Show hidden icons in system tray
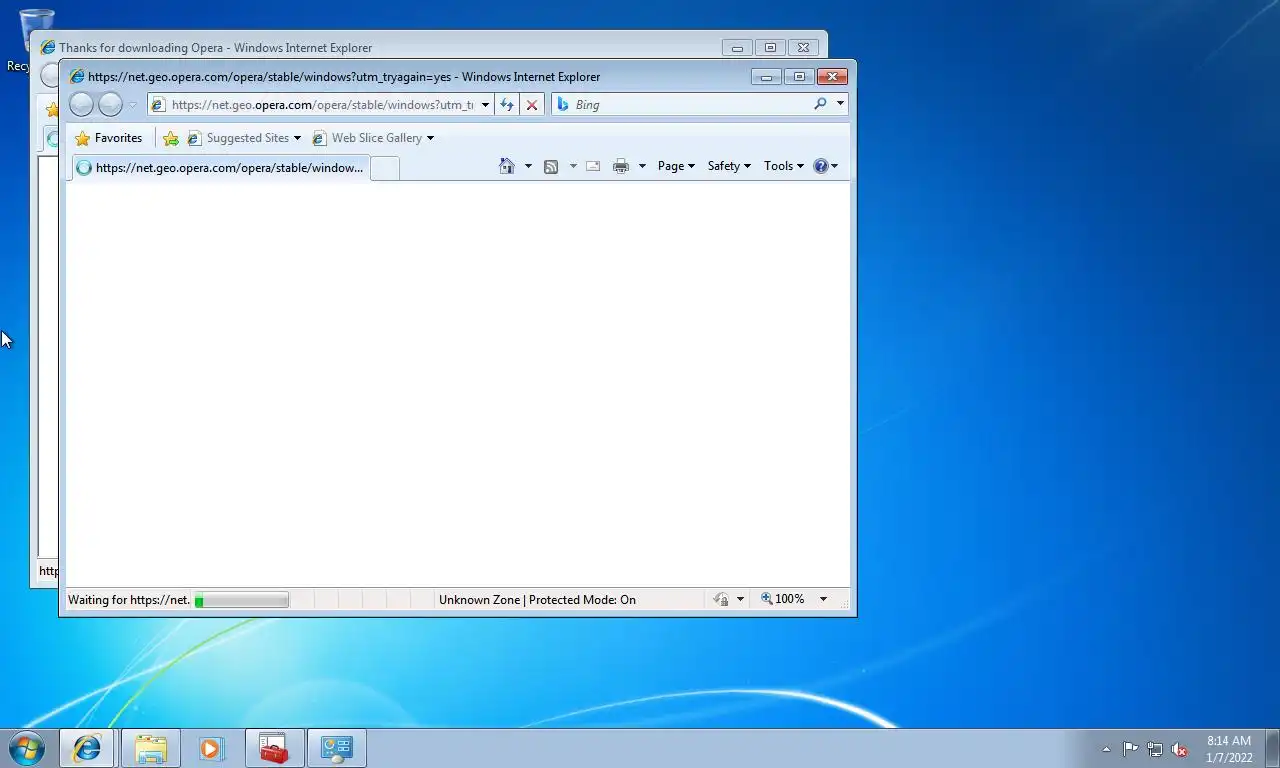Image resolution: width=1280 pixels, height=768 pixels. (x=1106, y=749)
